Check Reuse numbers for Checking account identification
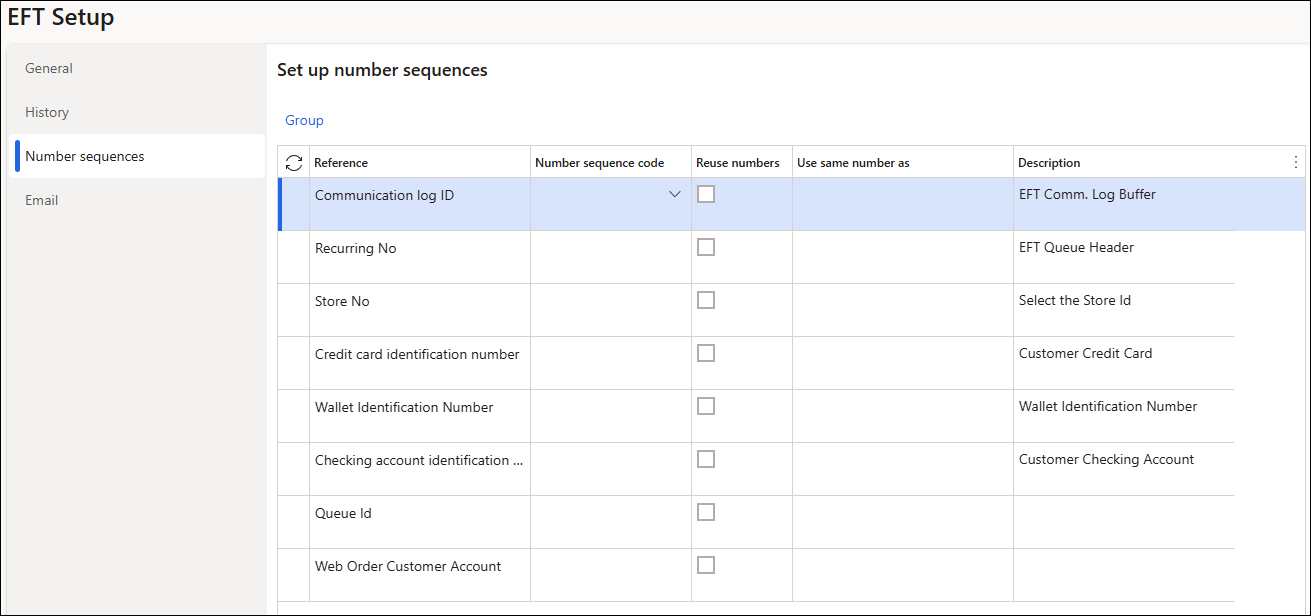The height and width of the screenshot is (616, 1311). pos(706,459)
